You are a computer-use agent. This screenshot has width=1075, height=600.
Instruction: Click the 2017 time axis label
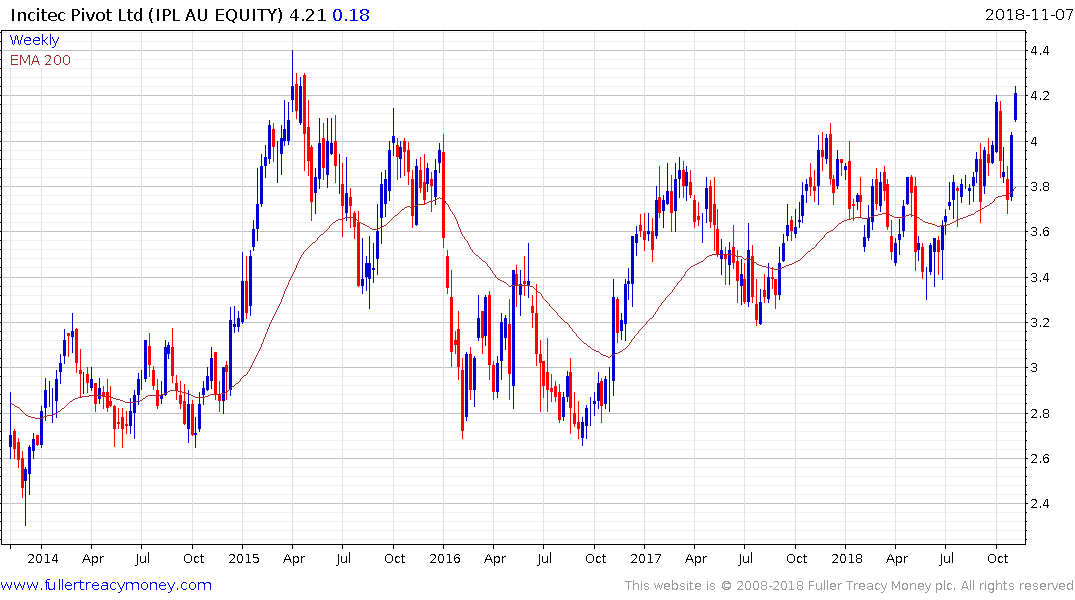[645, 558]
